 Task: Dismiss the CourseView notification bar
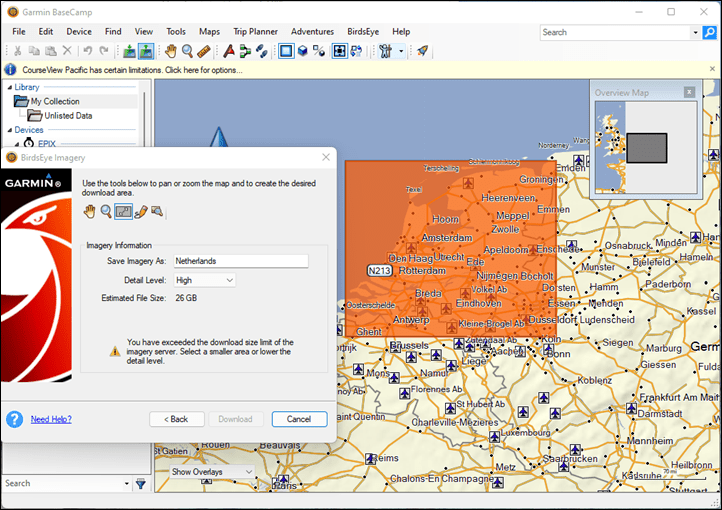712,69
